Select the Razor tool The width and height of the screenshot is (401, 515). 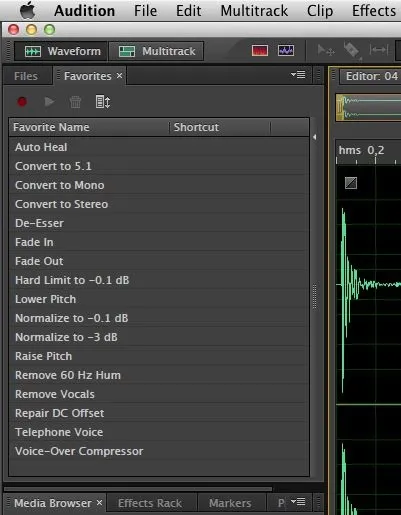click(352, 51)
